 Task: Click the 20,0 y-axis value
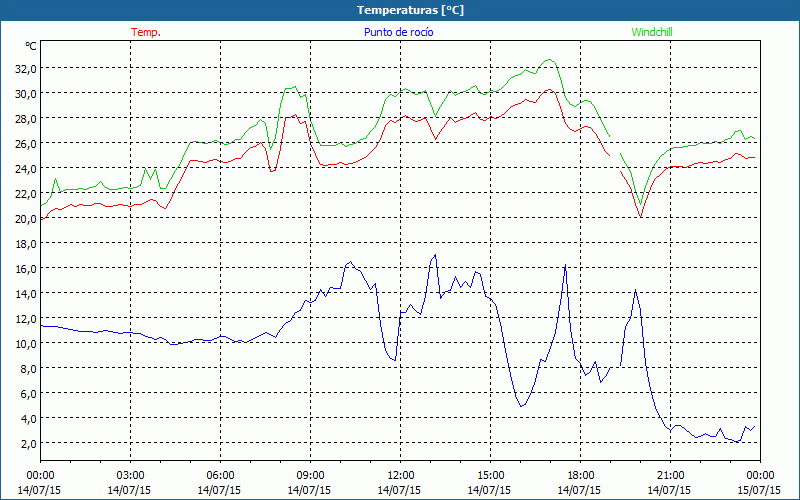pyautogui.click(x=26, y=219)
